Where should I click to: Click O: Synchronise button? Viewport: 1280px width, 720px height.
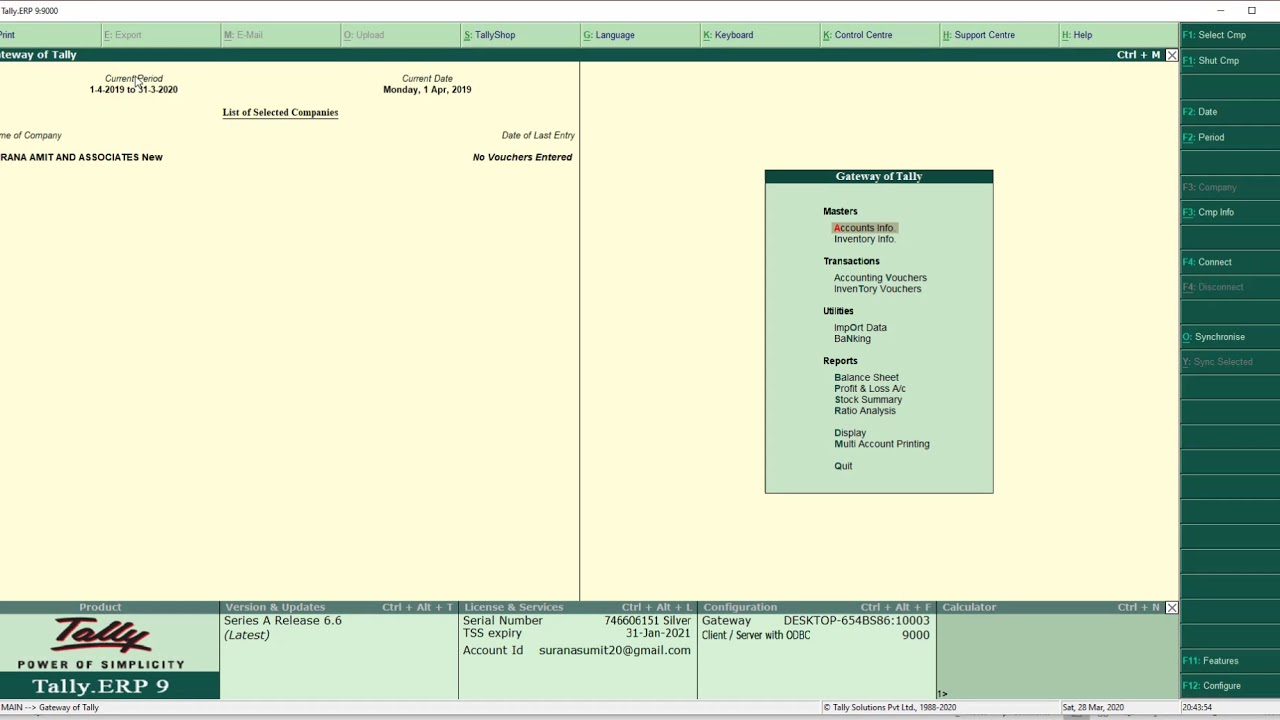click(1230, 337)
